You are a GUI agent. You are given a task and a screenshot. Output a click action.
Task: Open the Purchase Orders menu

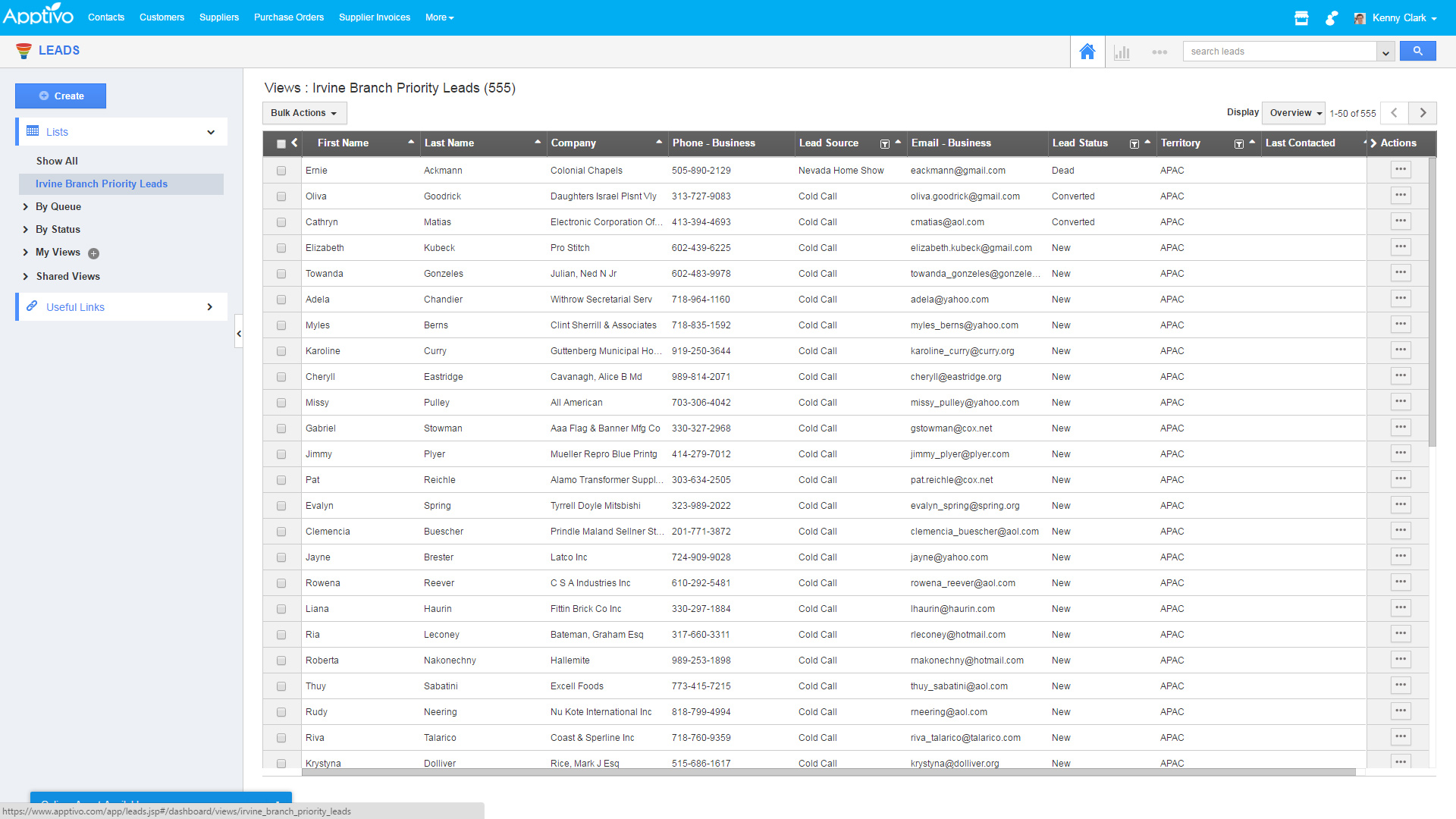[x=288, y=17]
